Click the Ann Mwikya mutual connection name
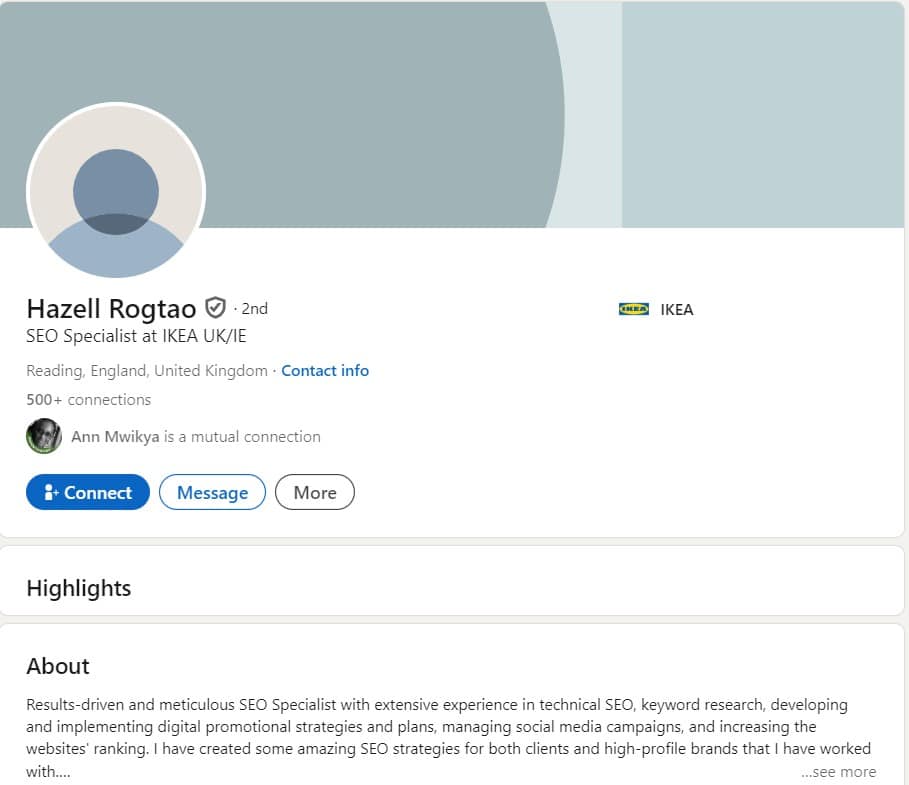The height and width of the screenshot is (785, 909). coord(115,437)
